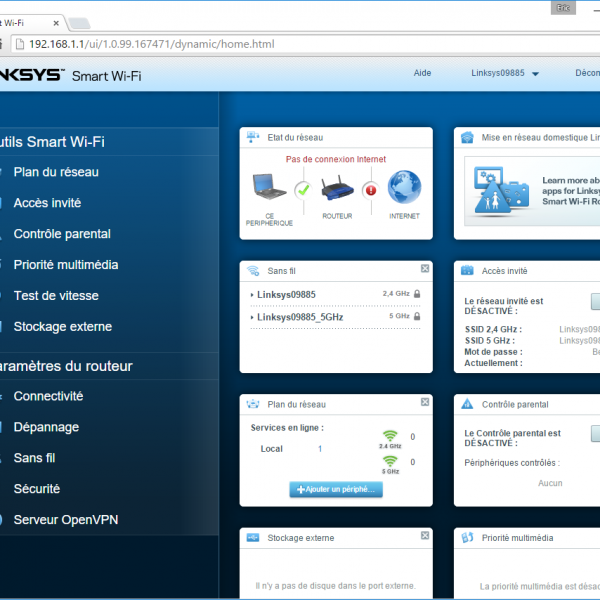Screen dimensions: 600x600
Task: Click the Contrôle parental warning icon
Action: (467, 404)
